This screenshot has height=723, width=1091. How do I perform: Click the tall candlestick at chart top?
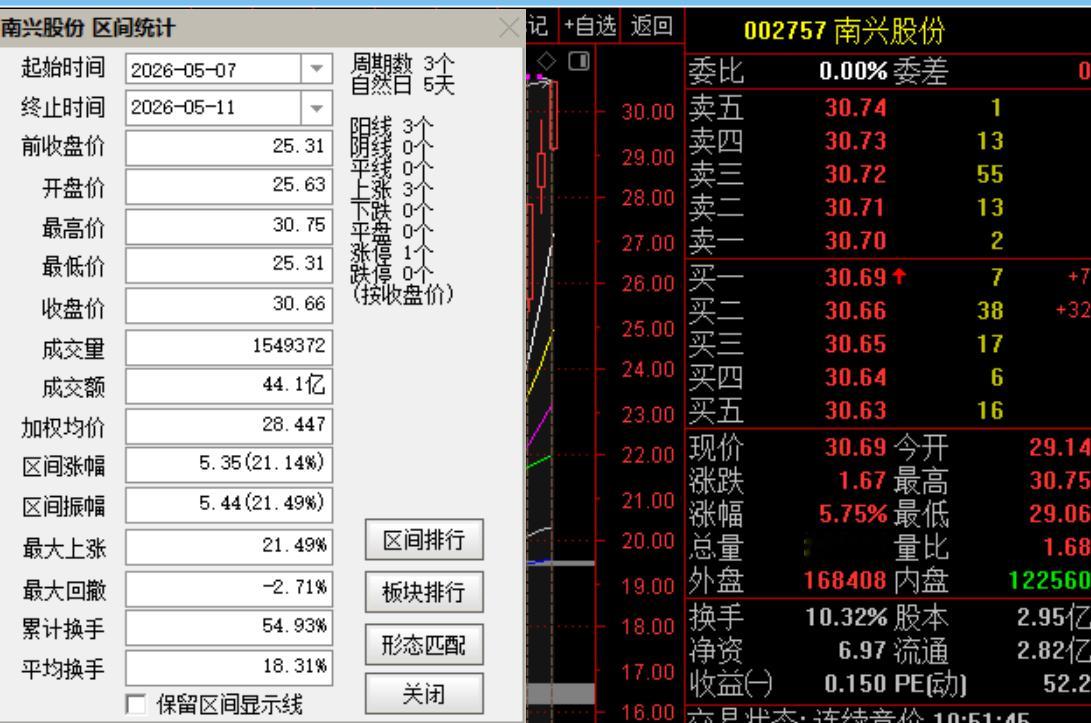554,114
